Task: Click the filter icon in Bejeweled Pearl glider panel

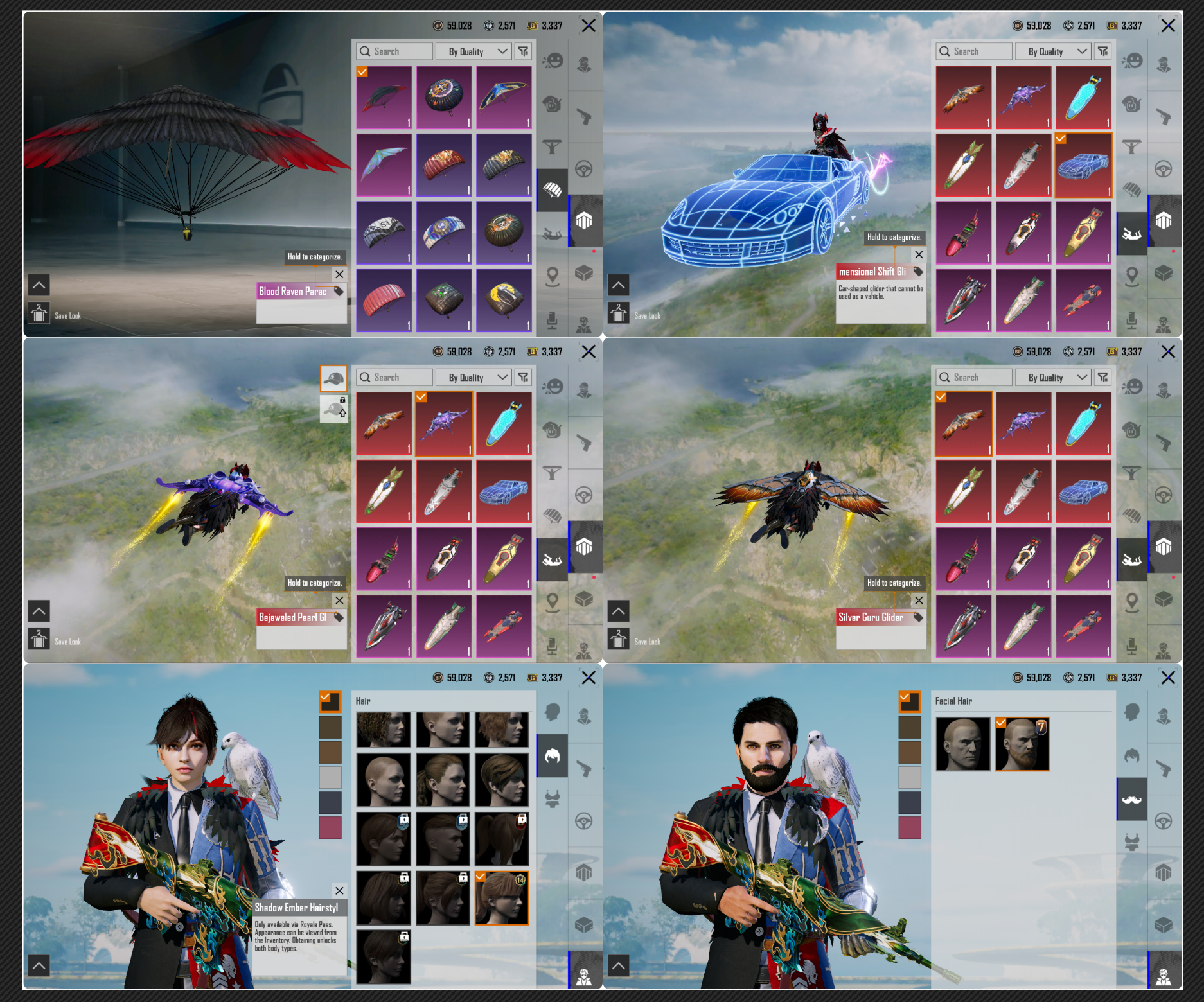Action: pos(524,378)
